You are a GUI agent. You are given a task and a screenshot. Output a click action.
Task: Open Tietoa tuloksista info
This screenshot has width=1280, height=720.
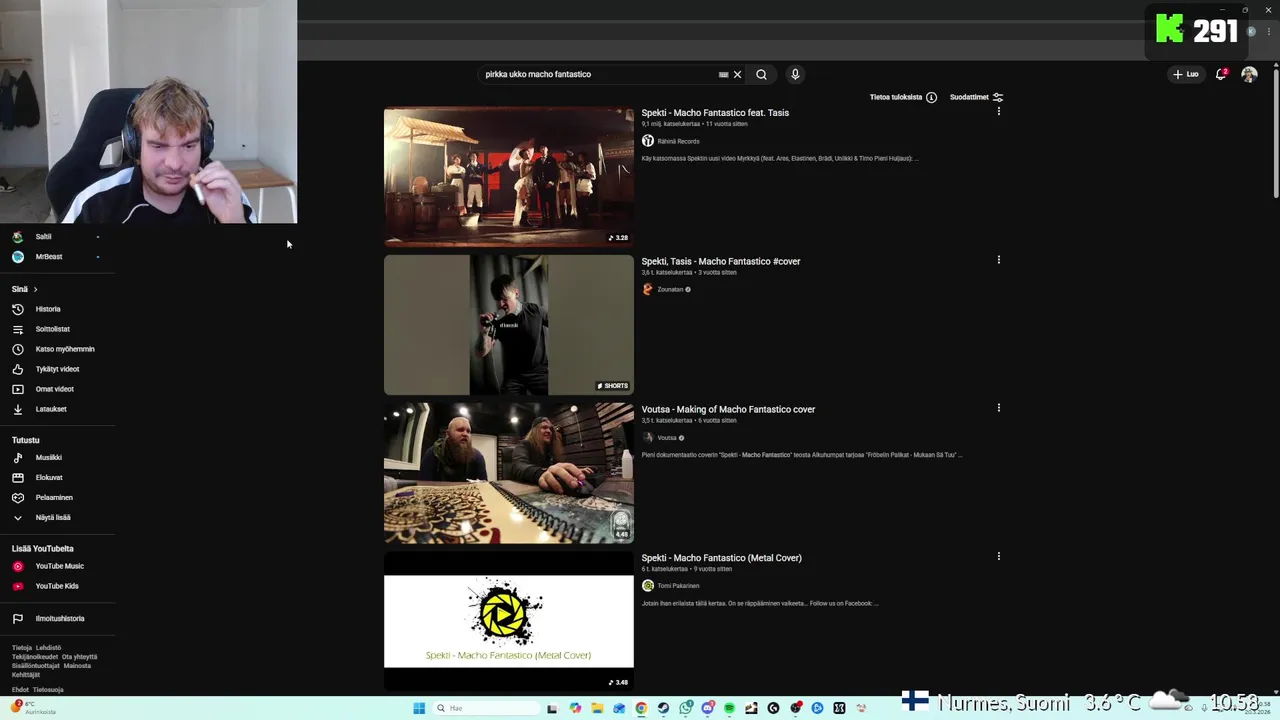(x=903, y=97)
